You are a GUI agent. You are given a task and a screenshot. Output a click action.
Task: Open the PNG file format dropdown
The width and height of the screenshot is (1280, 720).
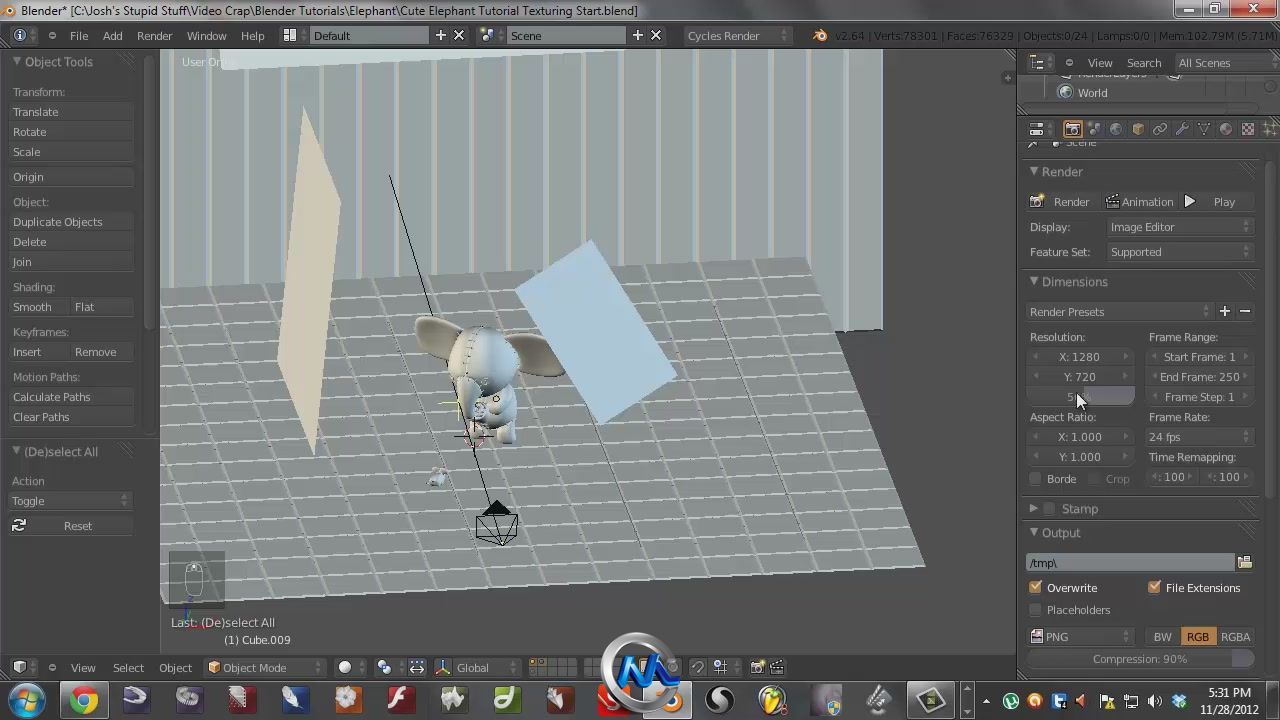click(1081, 636)
